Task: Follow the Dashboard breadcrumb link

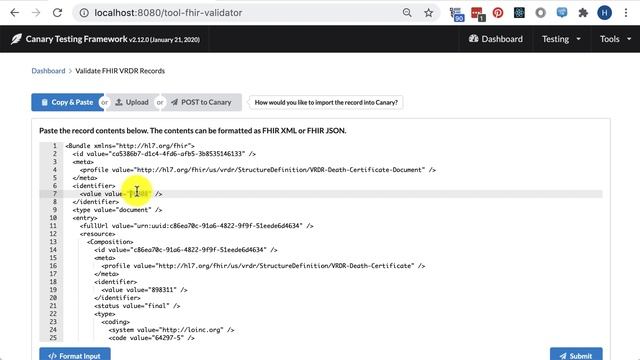Action: (48, 71)
